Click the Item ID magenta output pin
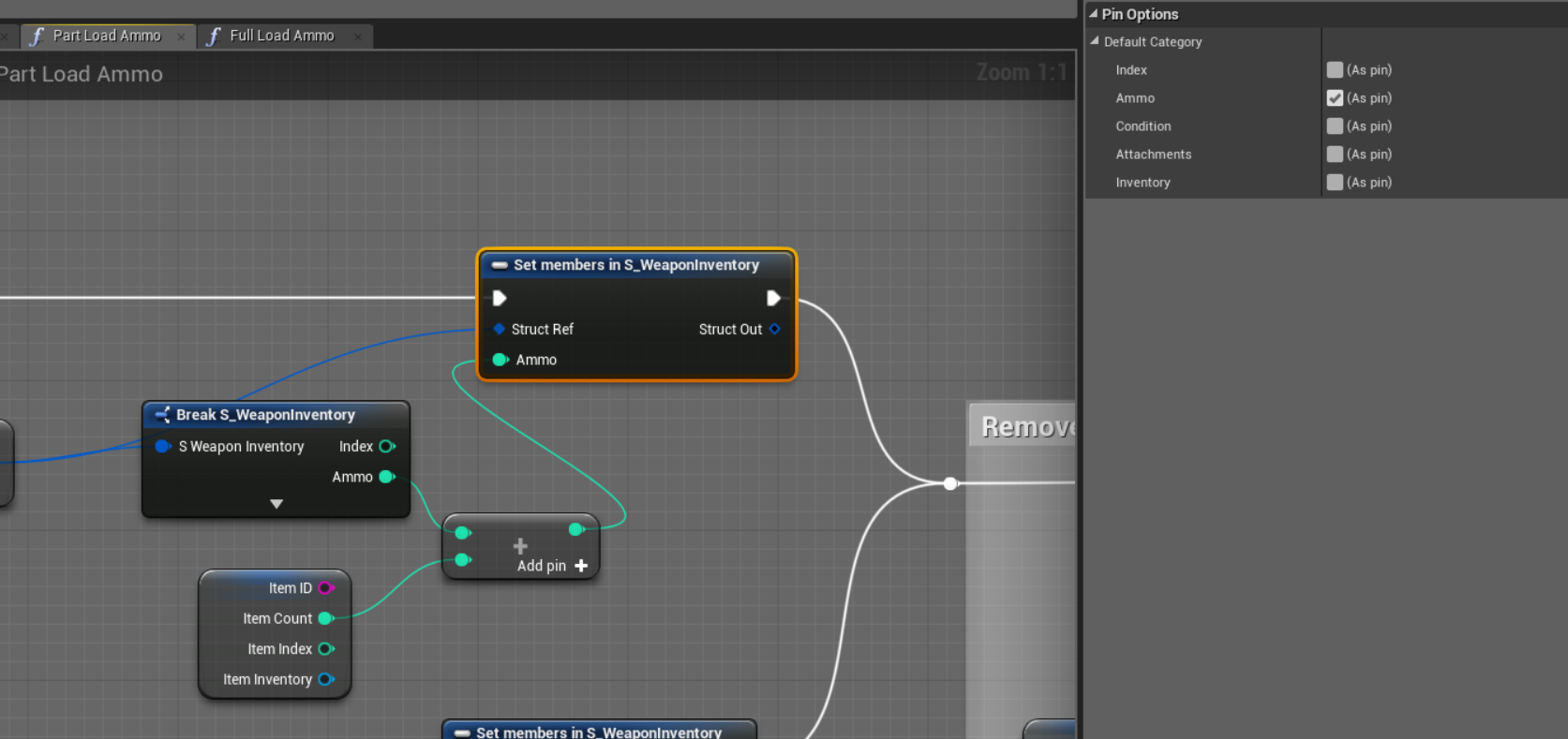 pos(325,588)
